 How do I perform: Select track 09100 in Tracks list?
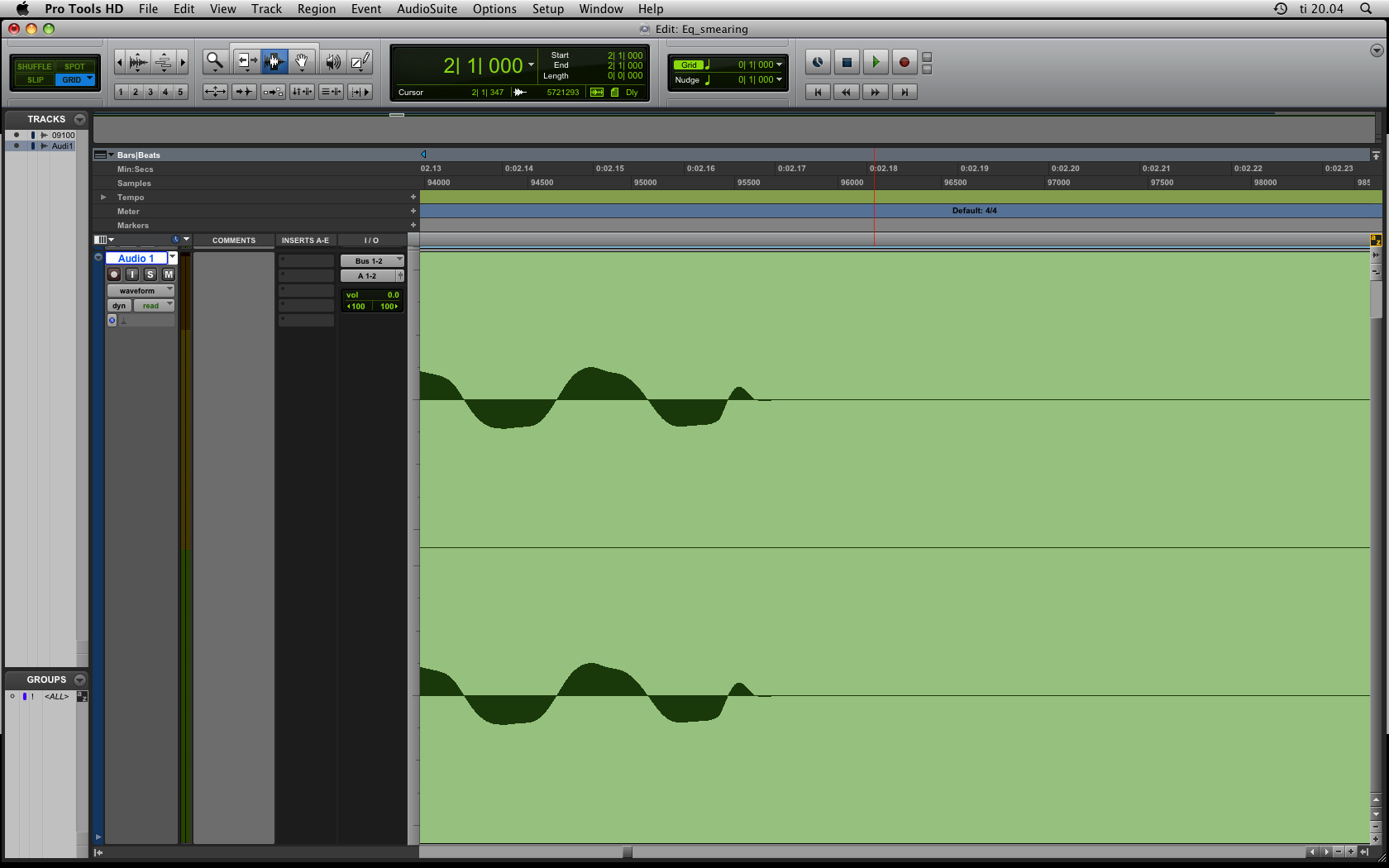(63, 135)
